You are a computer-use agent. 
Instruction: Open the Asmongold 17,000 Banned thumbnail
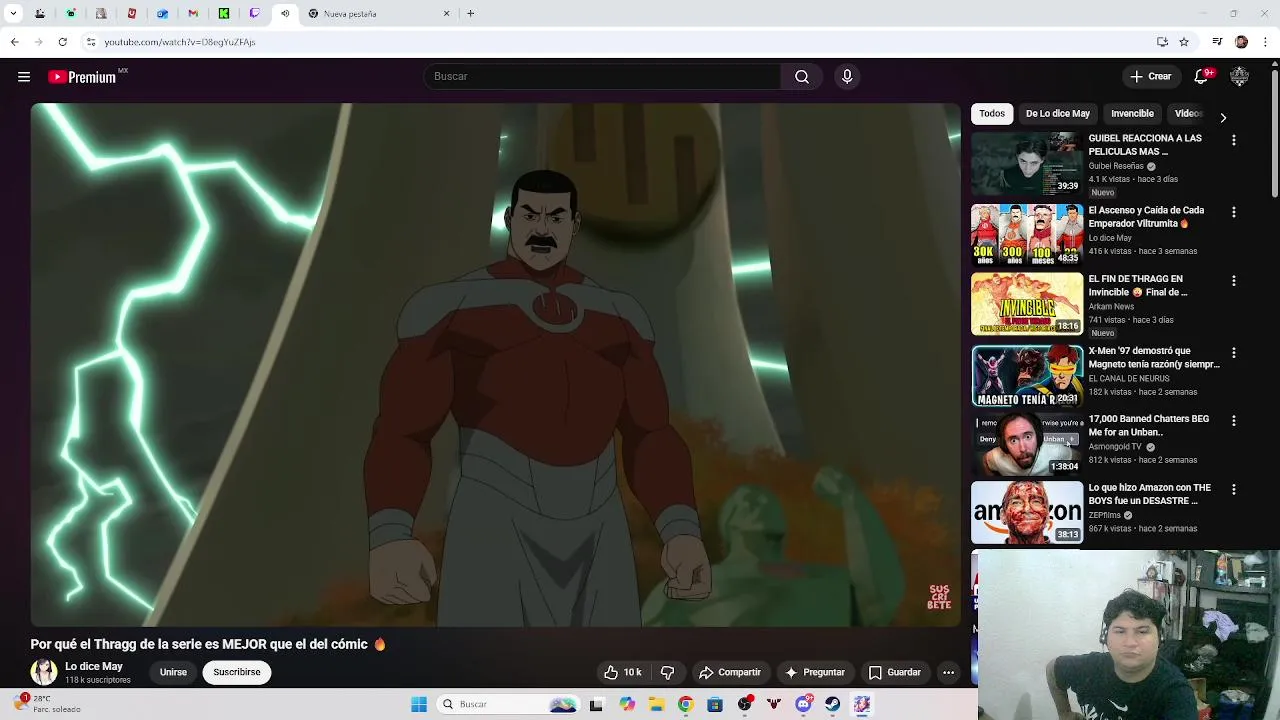pyautogui.click(x=1027, y=444)
